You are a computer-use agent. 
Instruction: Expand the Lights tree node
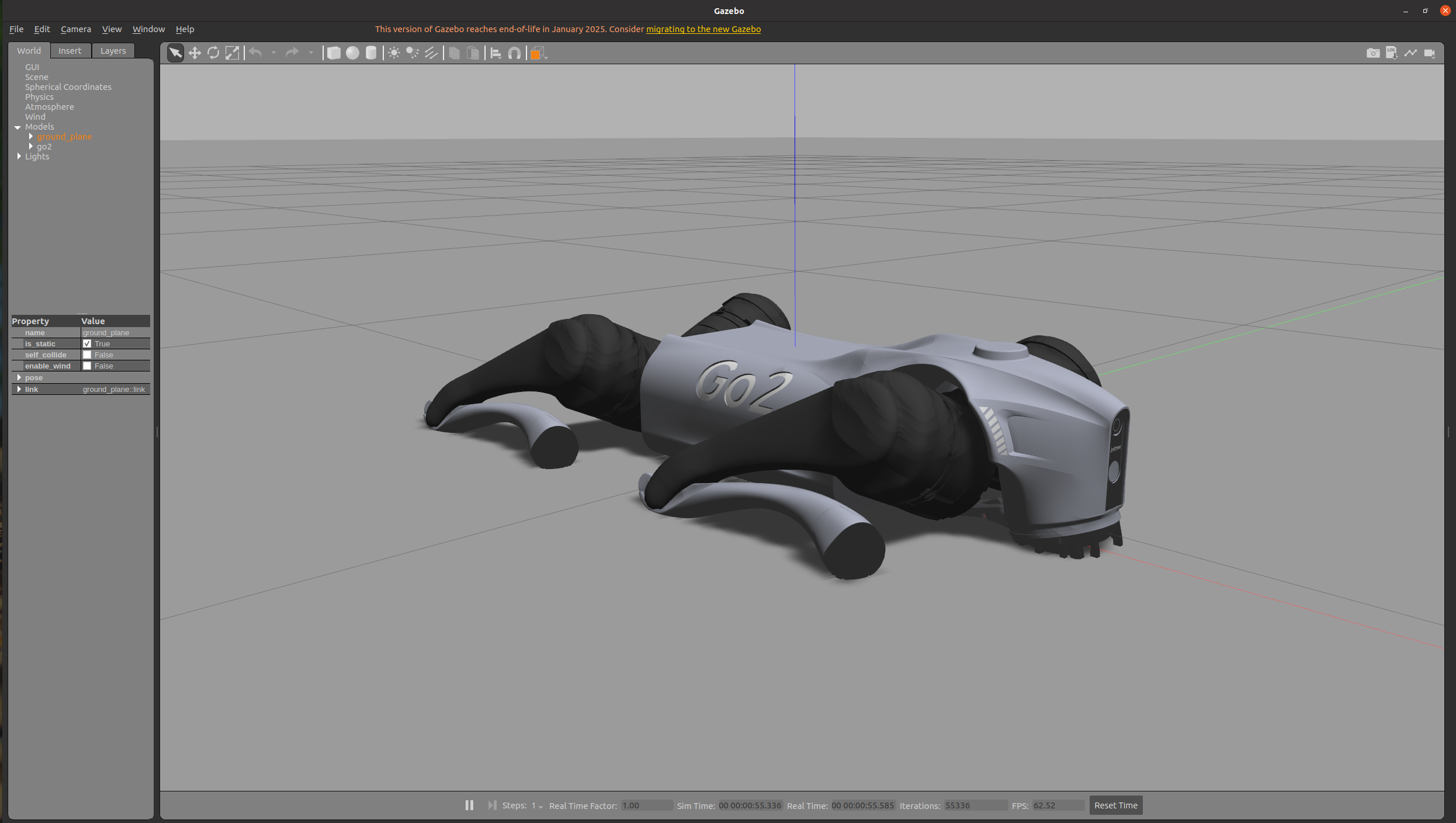(19, 156)
